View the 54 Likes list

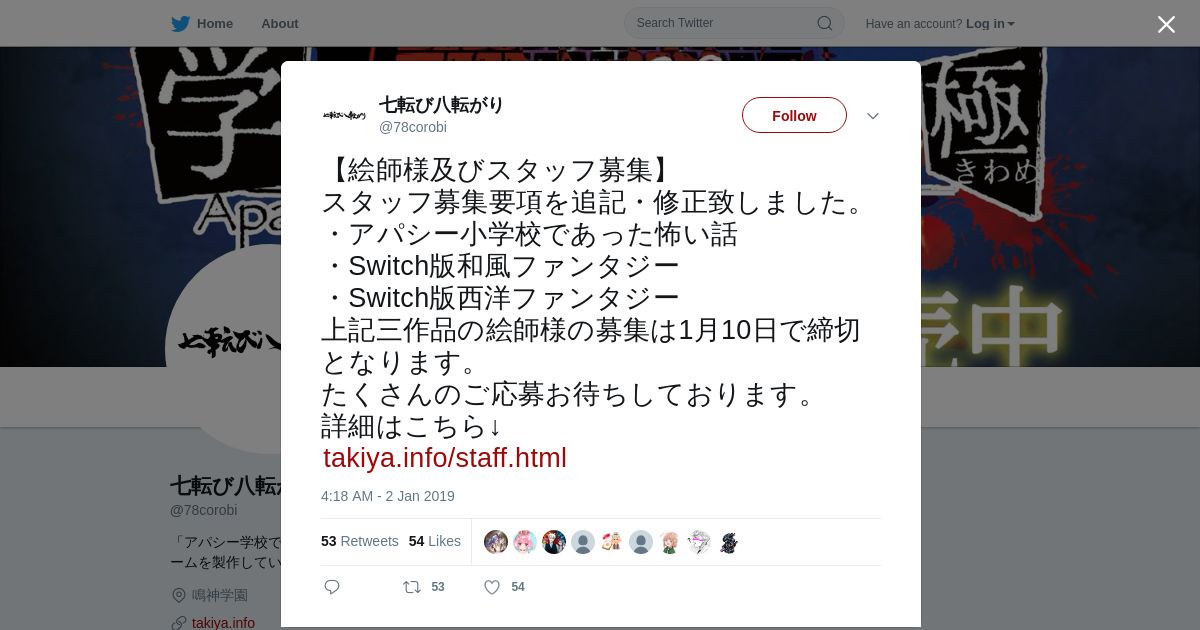(435, 541)
